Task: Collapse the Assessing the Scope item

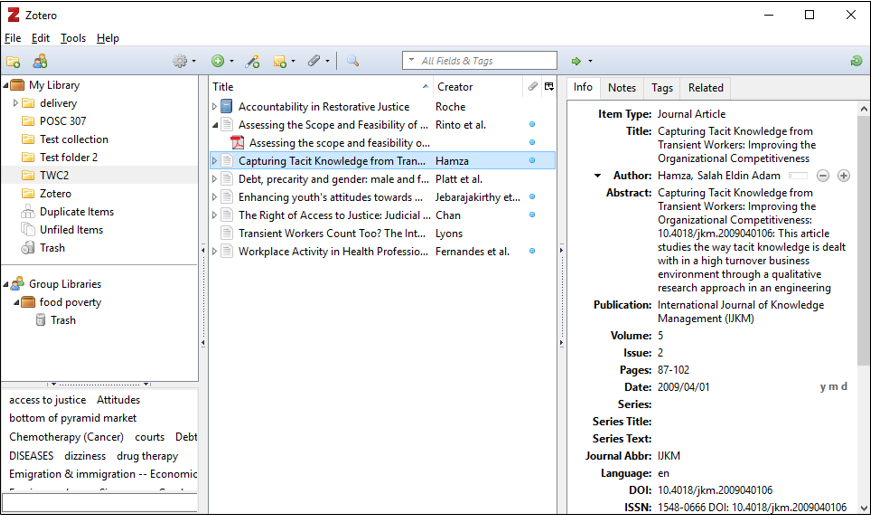Action: [215, 125]
